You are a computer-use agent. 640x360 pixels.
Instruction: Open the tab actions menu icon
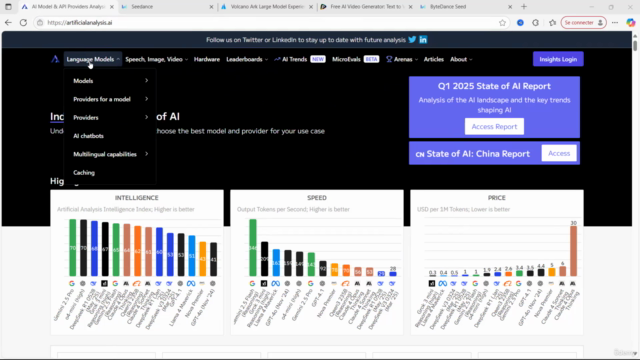pos(8,7)
